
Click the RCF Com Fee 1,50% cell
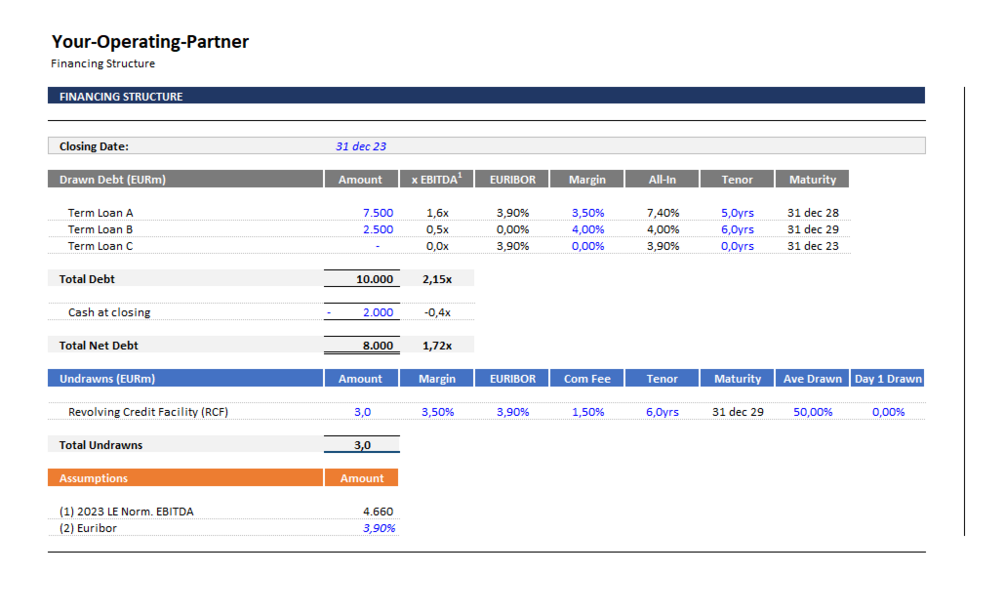(587, 412)
